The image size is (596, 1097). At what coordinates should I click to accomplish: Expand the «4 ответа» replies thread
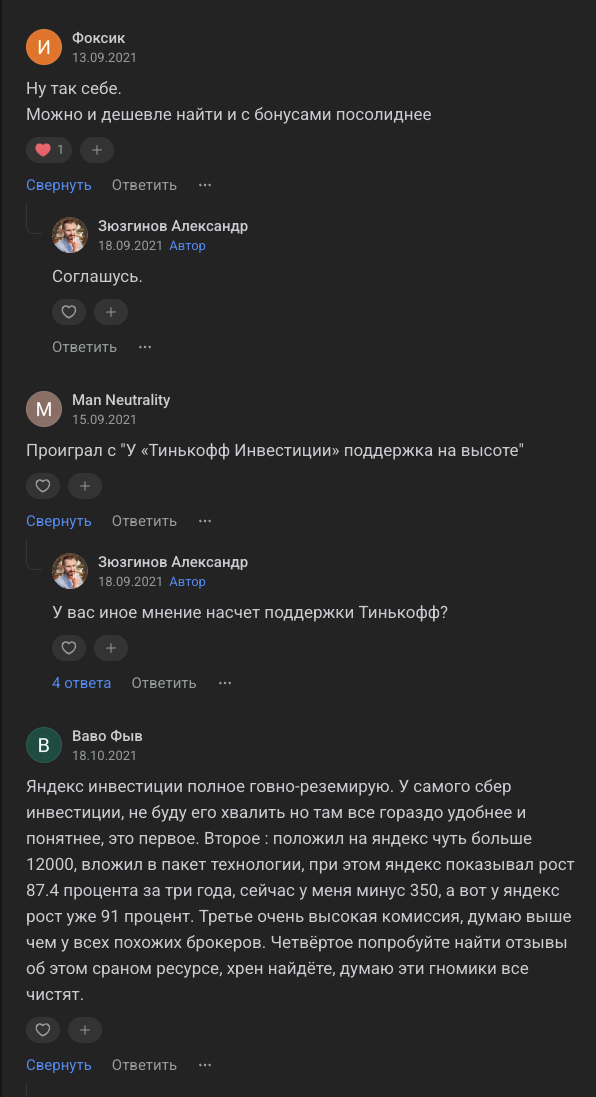pos(81,682)
